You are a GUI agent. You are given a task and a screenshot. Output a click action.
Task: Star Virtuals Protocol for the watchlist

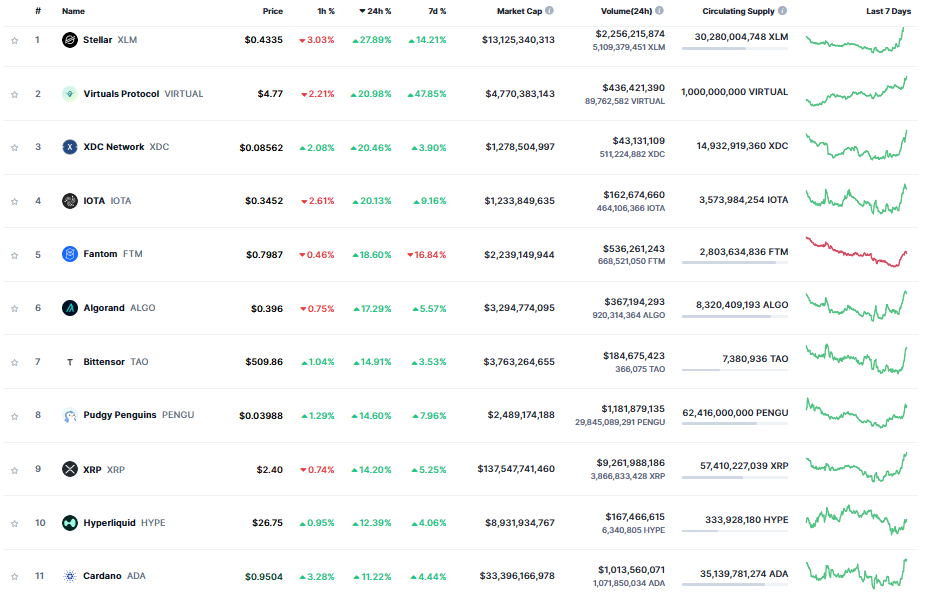15,94
